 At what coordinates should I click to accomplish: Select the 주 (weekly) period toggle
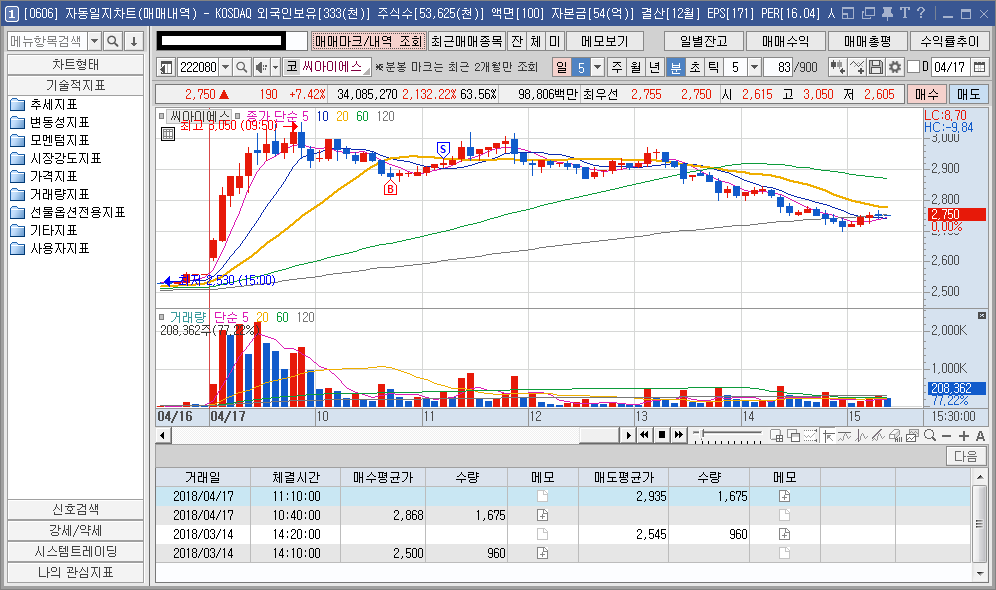[x=617, y=67]
